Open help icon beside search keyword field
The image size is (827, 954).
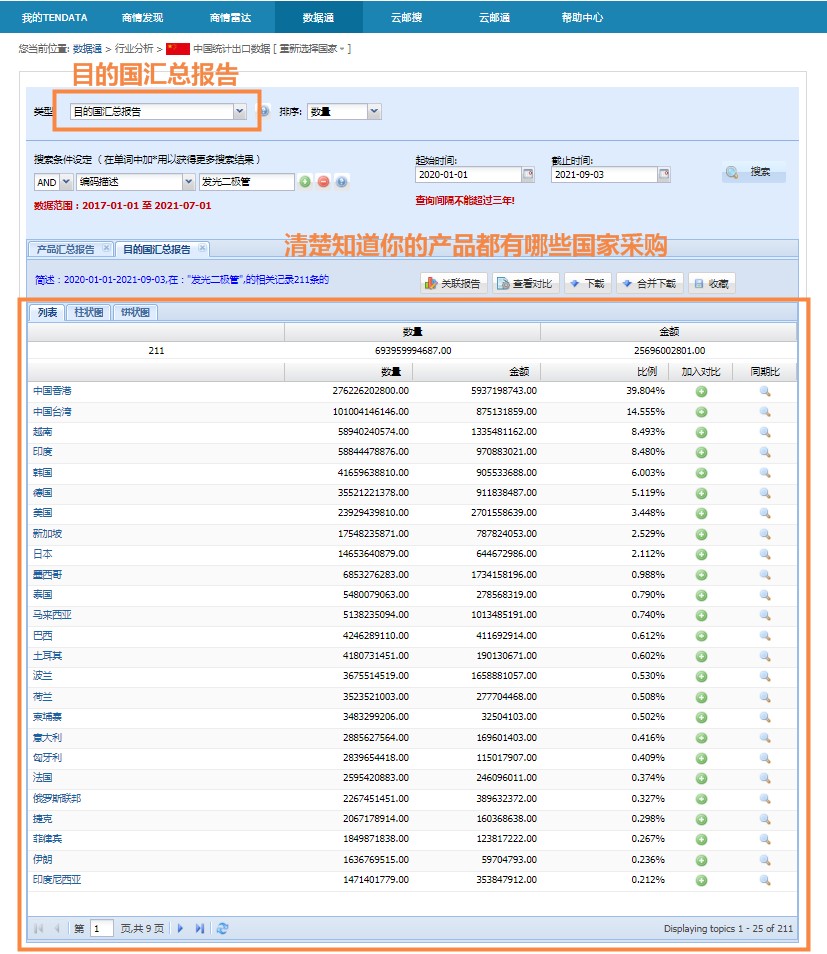(x=342, y=181)
